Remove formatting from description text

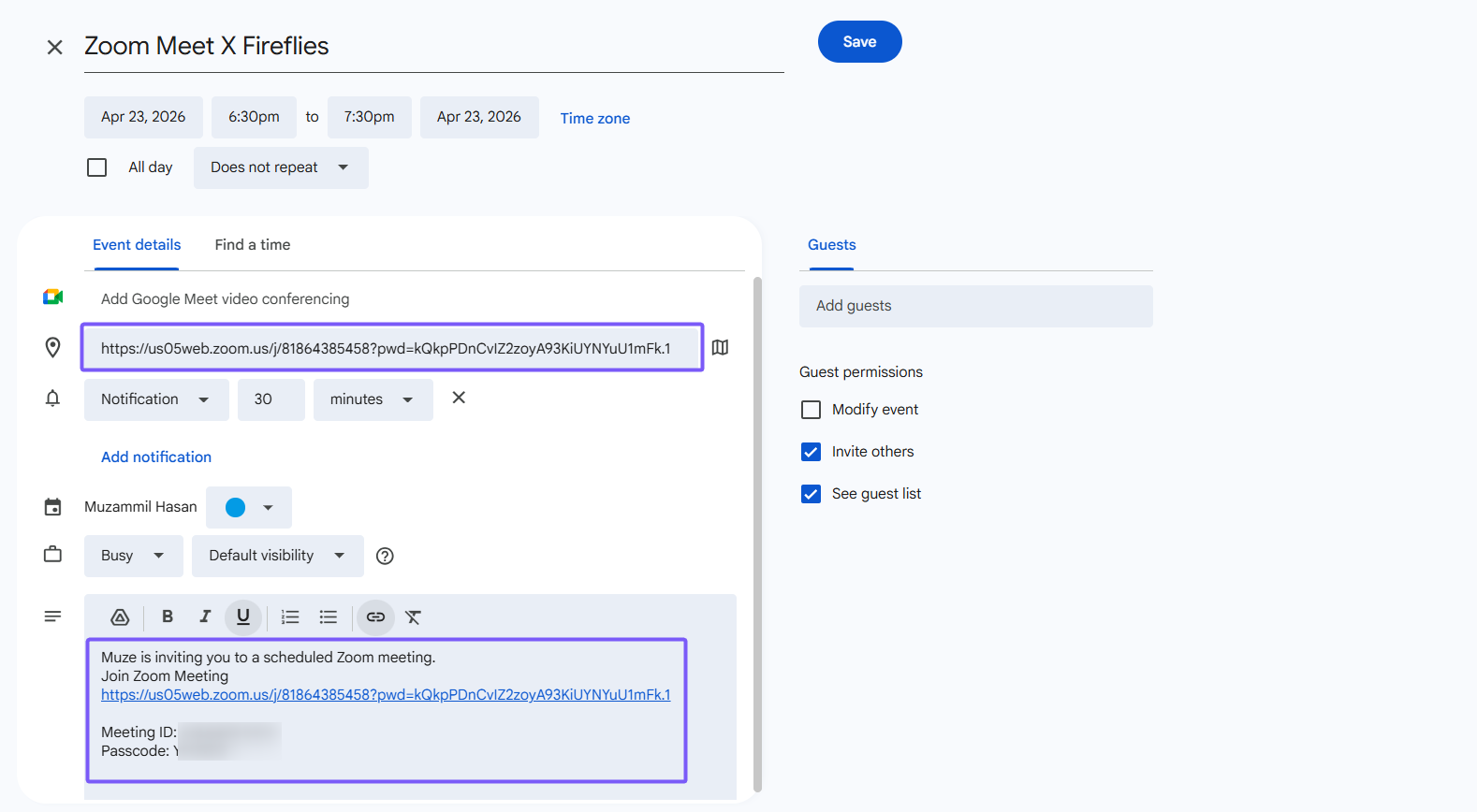pyautogui.click(x=413, y=616)
